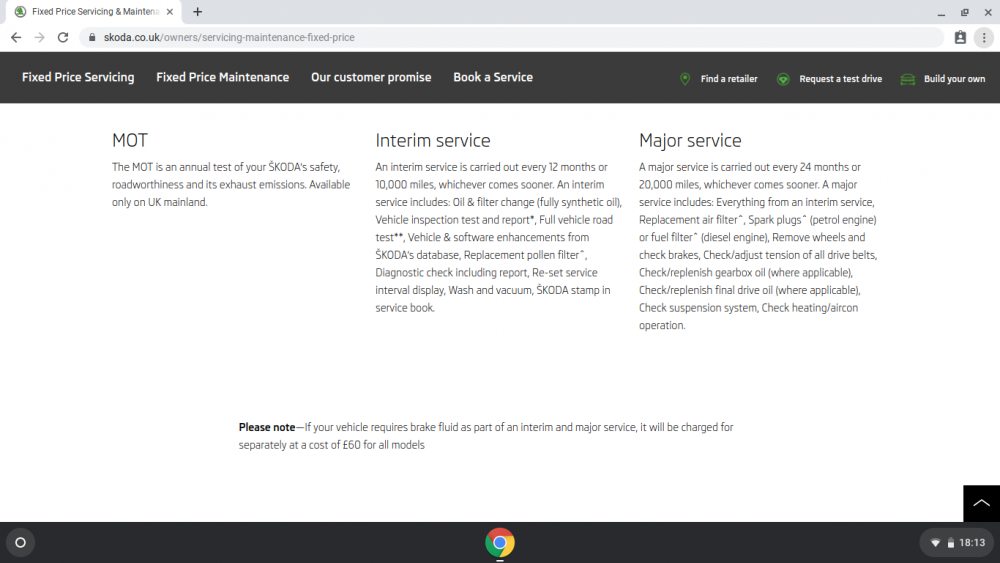The height and width of the screenshot is (563, 1000).
Task: Click the padlock site security icon
Action: [92, 38]
